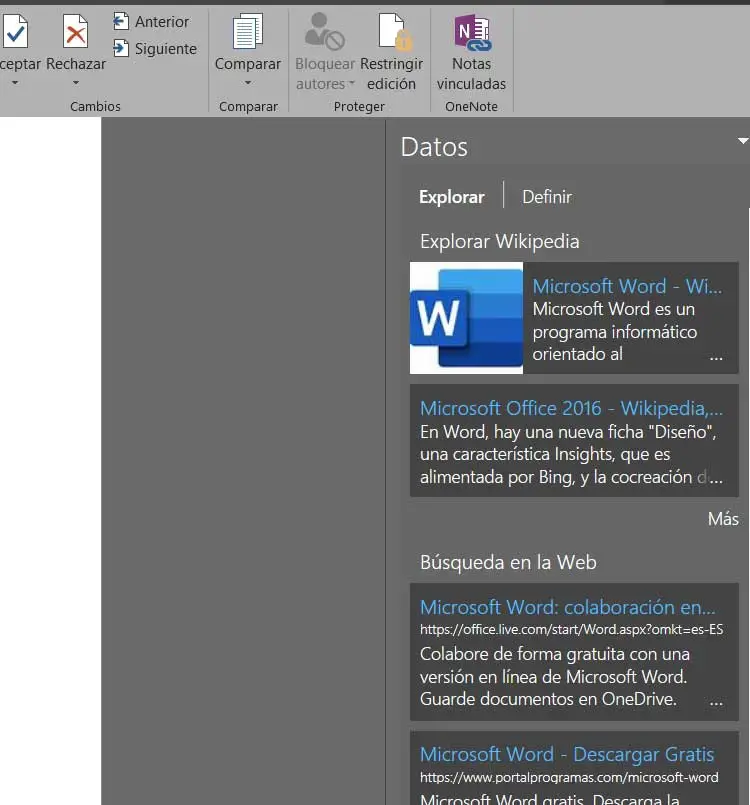Screen dimensions: 750x805
Task: Switch to the Explorar tab
Action: (x=451, y=197)
